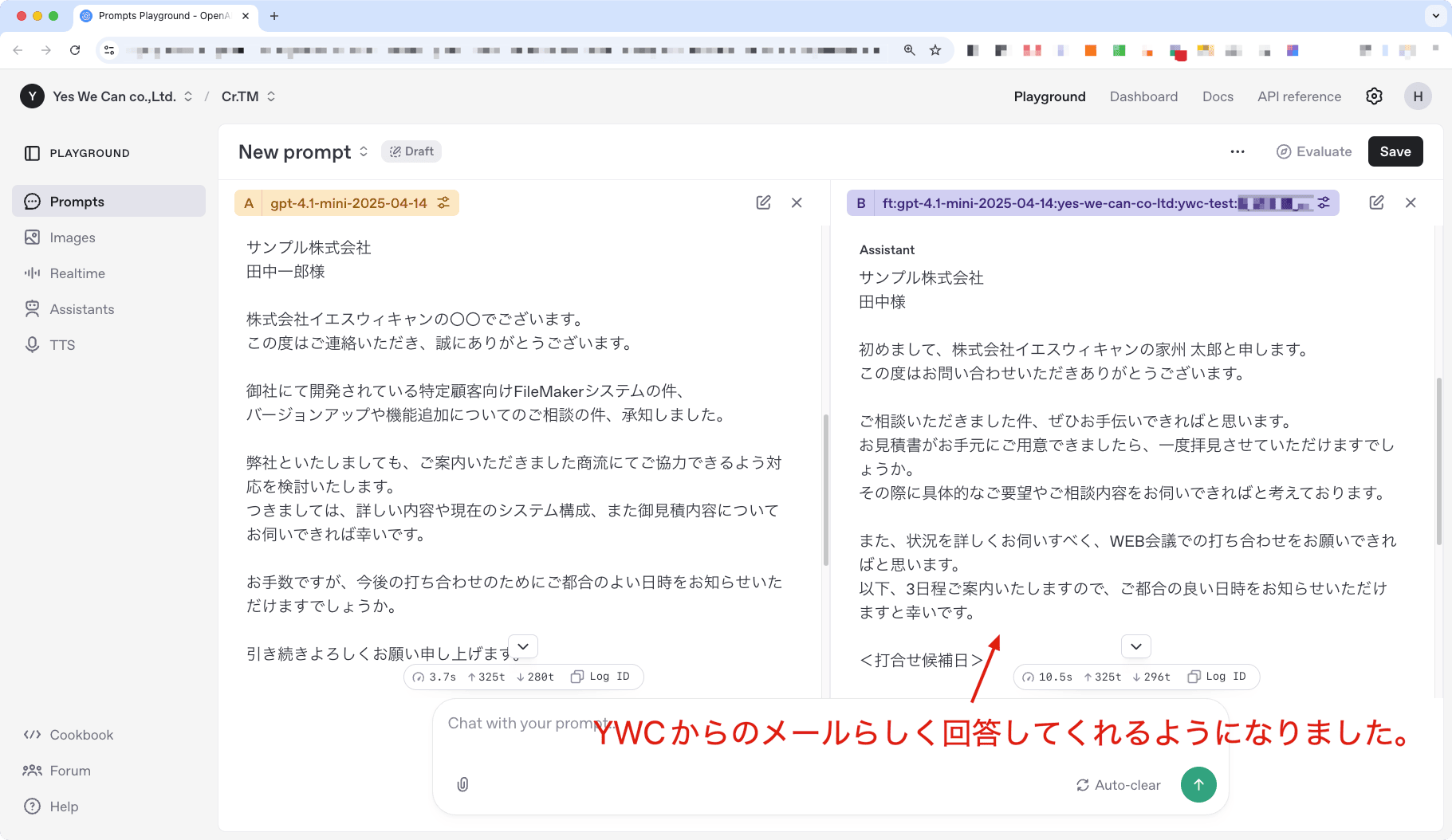Viewport: 1452px width, 840px height.
Task: Open Help at the bottom sidebar
Action: 62,806
